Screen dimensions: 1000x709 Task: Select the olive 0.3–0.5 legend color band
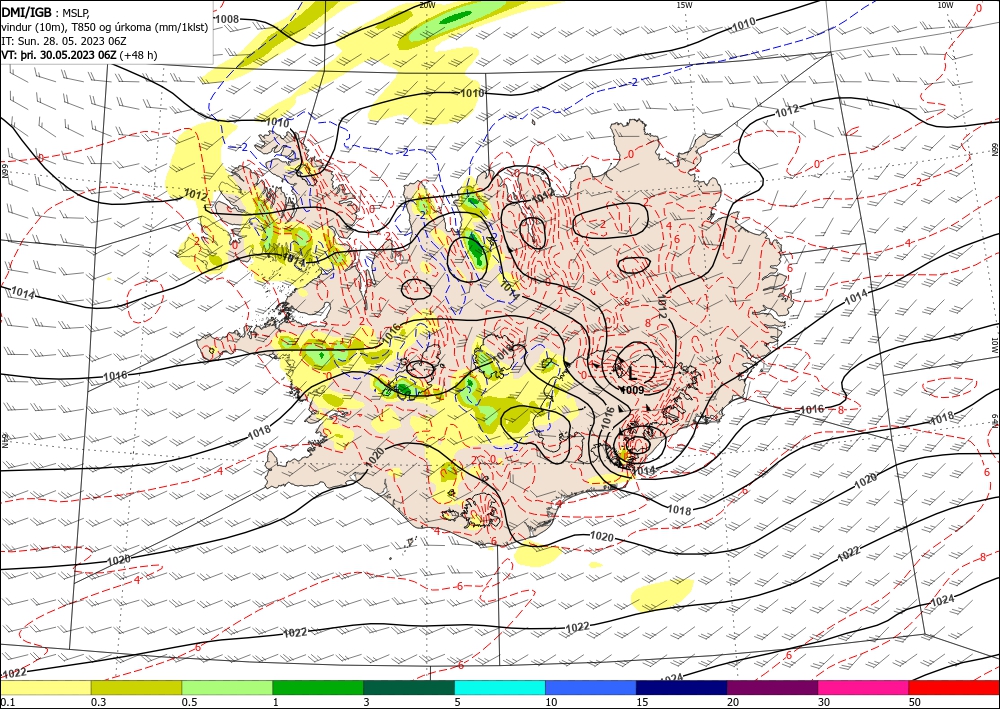point(136,687)
